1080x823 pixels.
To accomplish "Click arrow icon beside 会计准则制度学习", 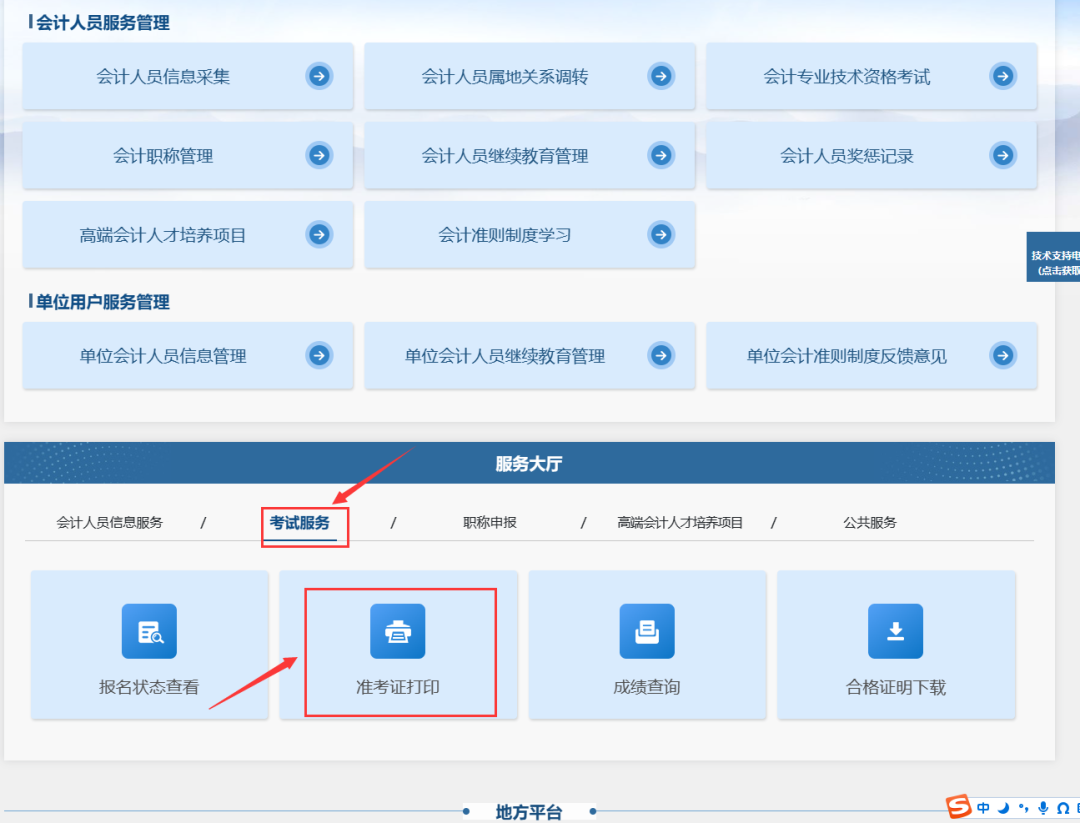I will click(x=661, y=234).
